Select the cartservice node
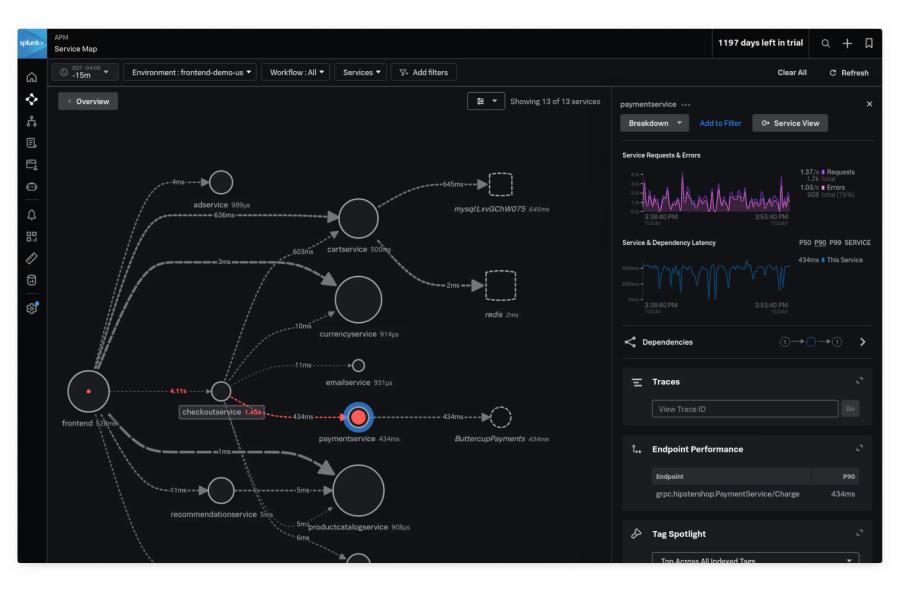The width and height of the screenshot is (900, 592). pyautogui.click(x=358, y=218)
